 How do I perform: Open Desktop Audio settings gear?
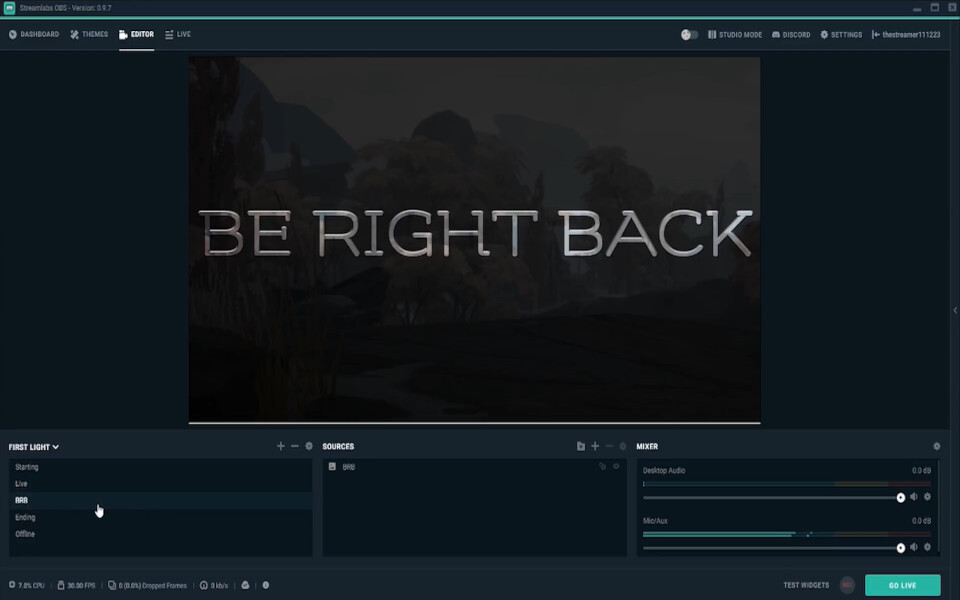click(927, 497)
